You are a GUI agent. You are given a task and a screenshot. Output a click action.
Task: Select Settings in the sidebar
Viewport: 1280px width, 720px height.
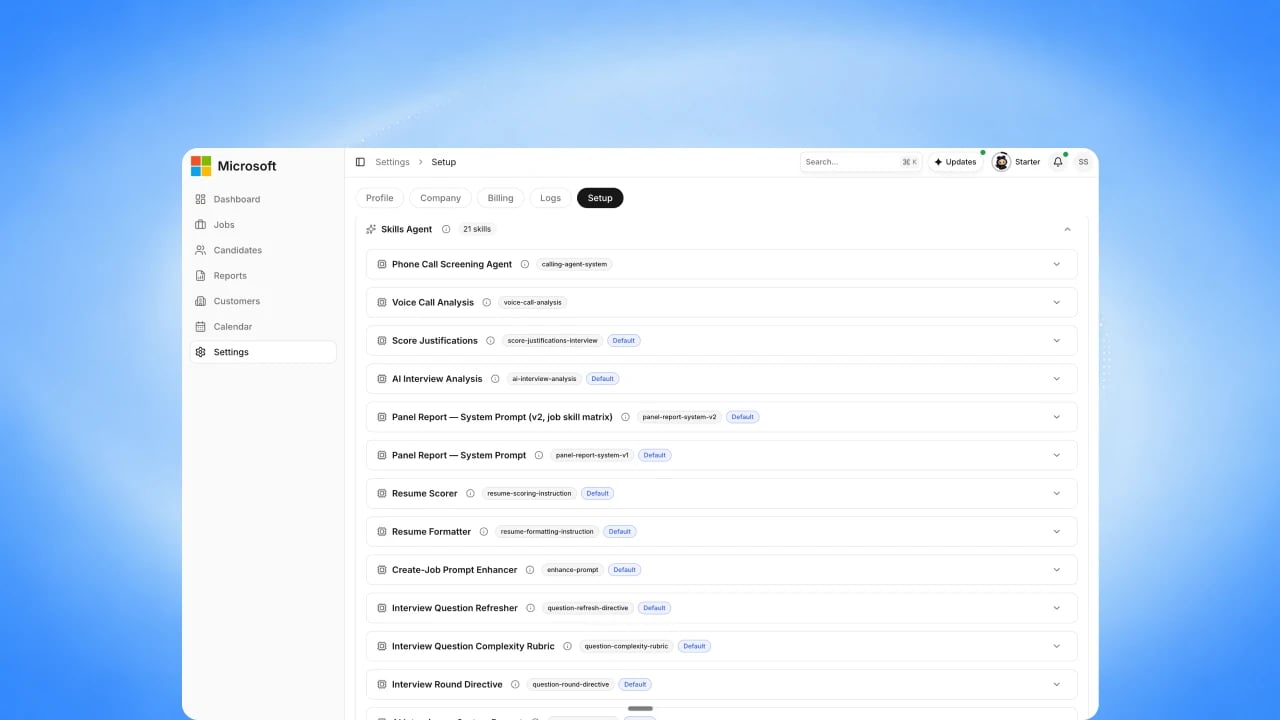(x=263, y=352)
